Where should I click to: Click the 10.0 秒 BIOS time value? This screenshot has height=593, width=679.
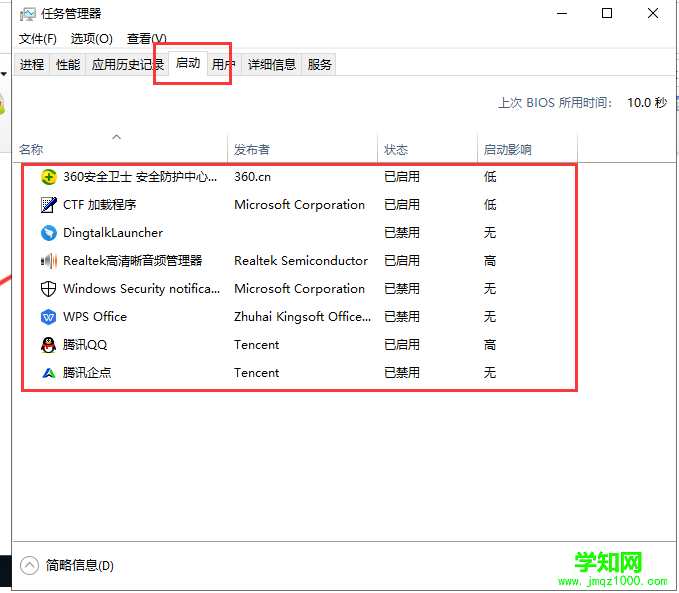pyautogui.click(x=647, y=103)
